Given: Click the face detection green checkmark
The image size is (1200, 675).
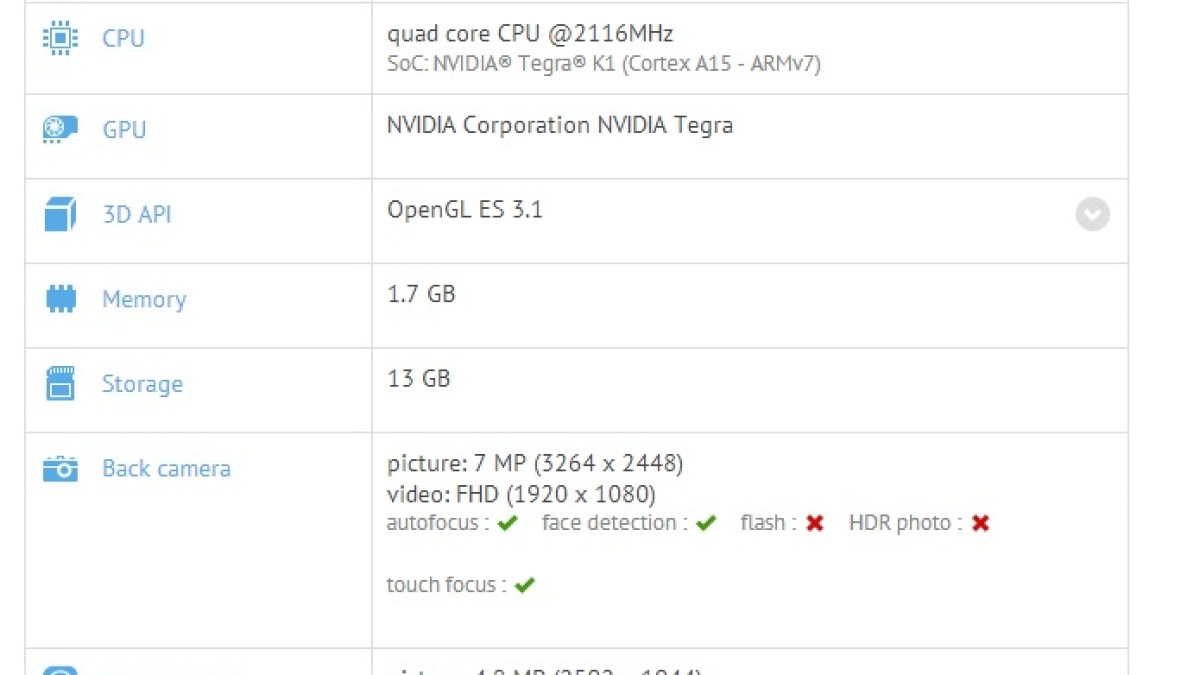Looking at the screenshot, I should coord(706,523).
